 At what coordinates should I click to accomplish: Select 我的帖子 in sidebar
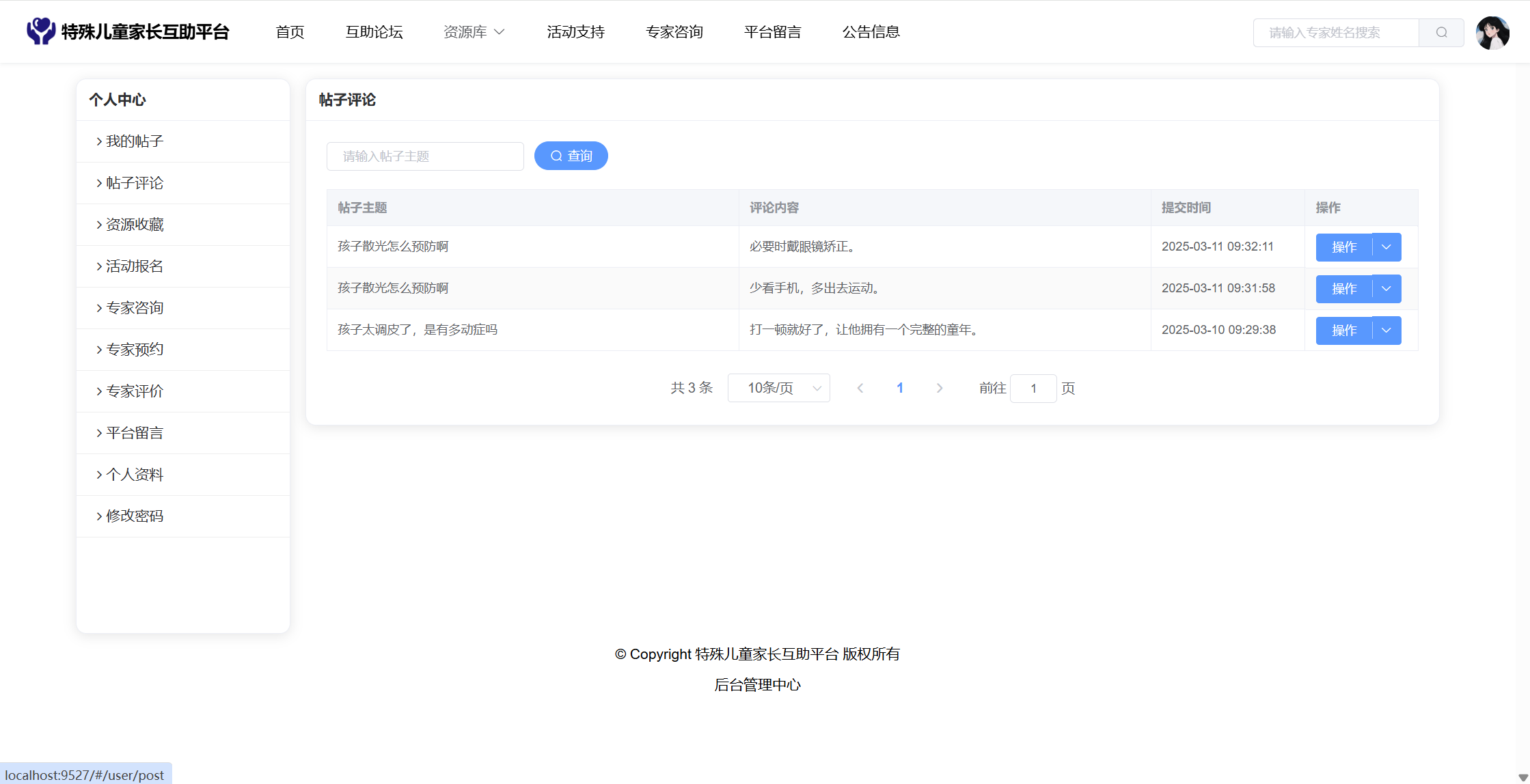click(135, 141)
